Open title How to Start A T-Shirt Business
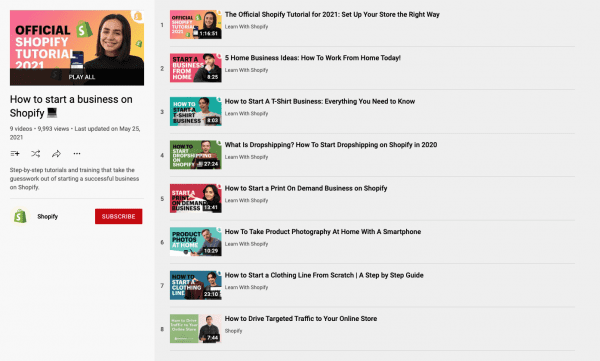 (320, 101)
